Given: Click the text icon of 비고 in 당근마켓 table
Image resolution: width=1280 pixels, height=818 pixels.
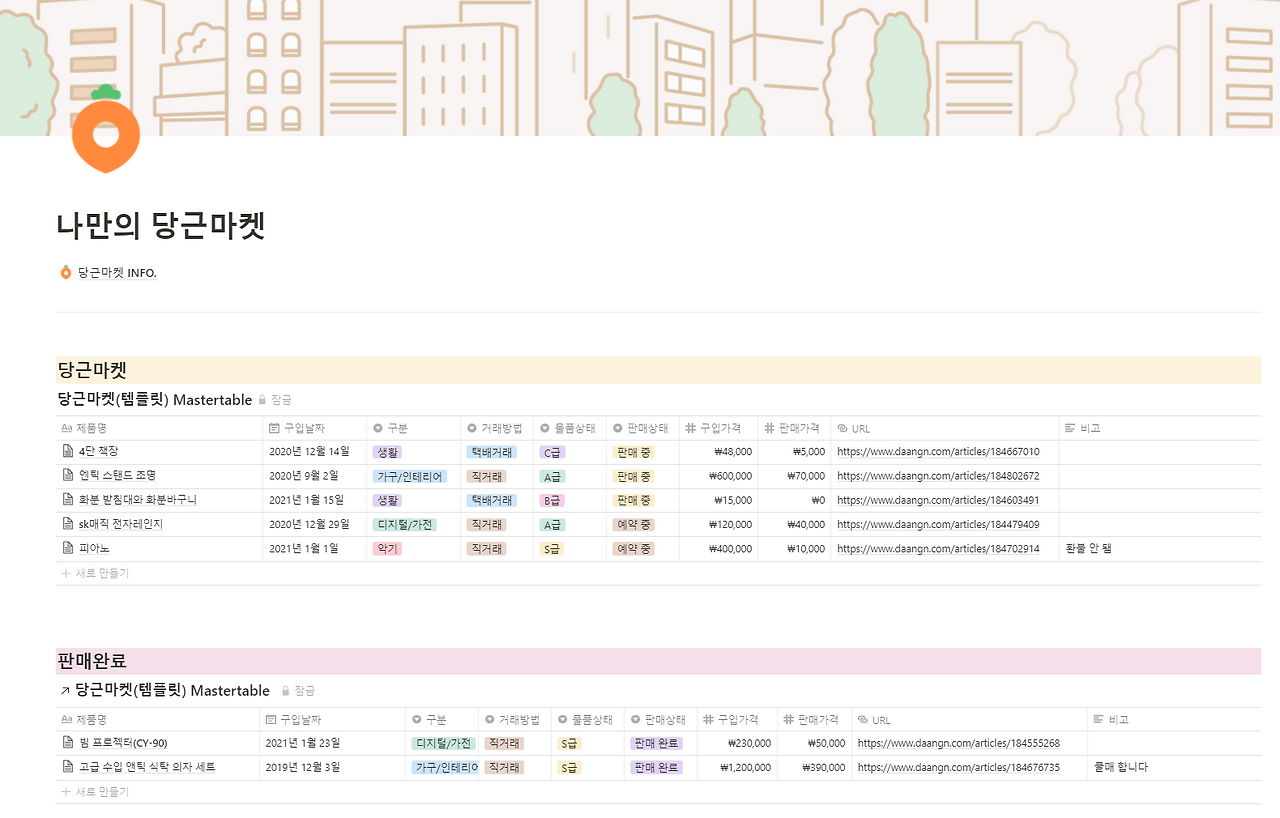Looking at the screenshot, I should click(1070, 428).
